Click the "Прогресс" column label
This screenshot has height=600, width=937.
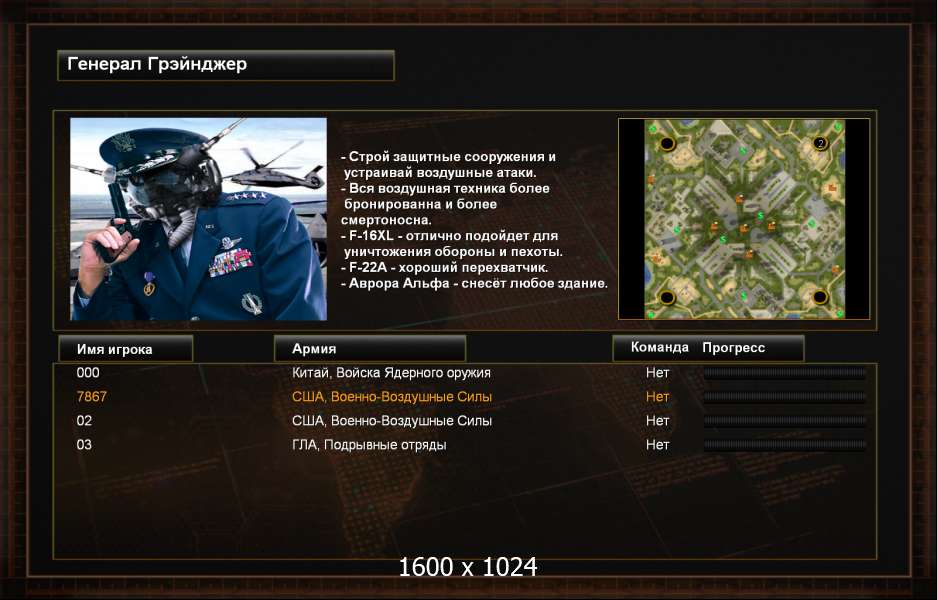tap(733, 348)
